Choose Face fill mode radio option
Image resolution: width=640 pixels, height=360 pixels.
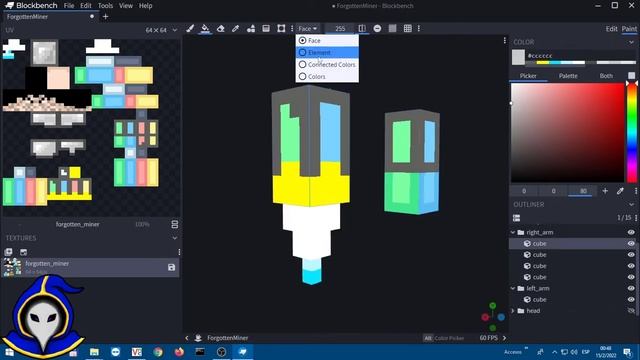point(327,40)
